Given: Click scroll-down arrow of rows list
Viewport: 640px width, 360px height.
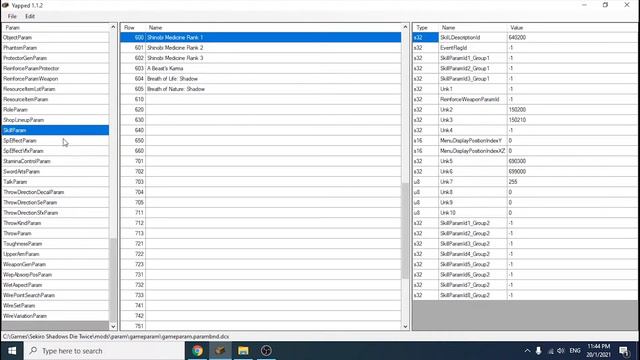Looking at the screenshot, I should (405, 326).
